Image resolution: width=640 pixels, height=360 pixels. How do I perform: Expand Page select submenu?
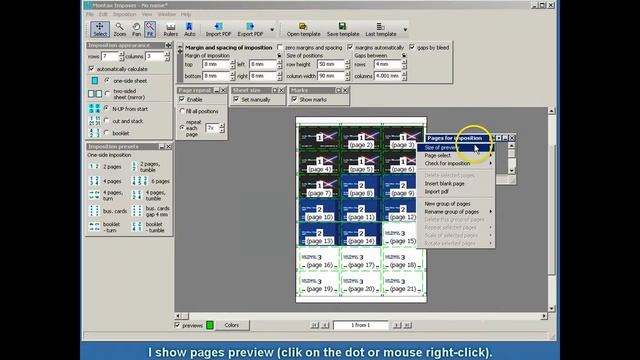coord(456,156)
